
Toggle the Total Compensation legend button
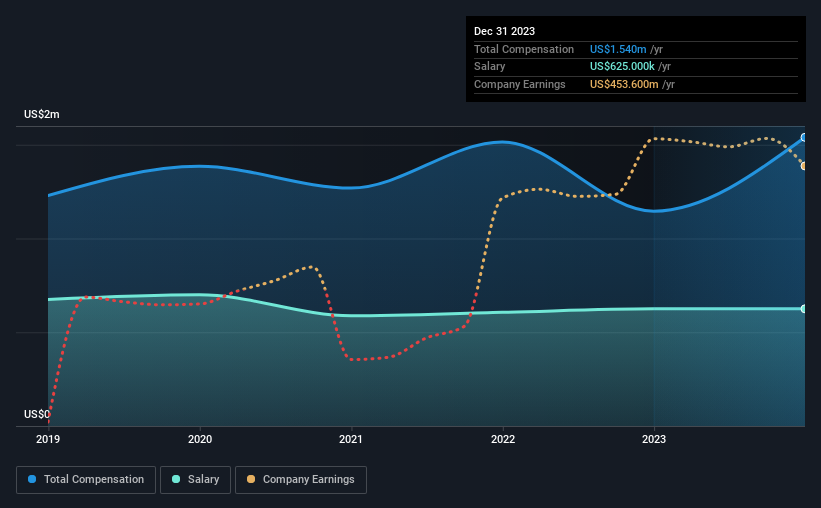click(86, 480)
